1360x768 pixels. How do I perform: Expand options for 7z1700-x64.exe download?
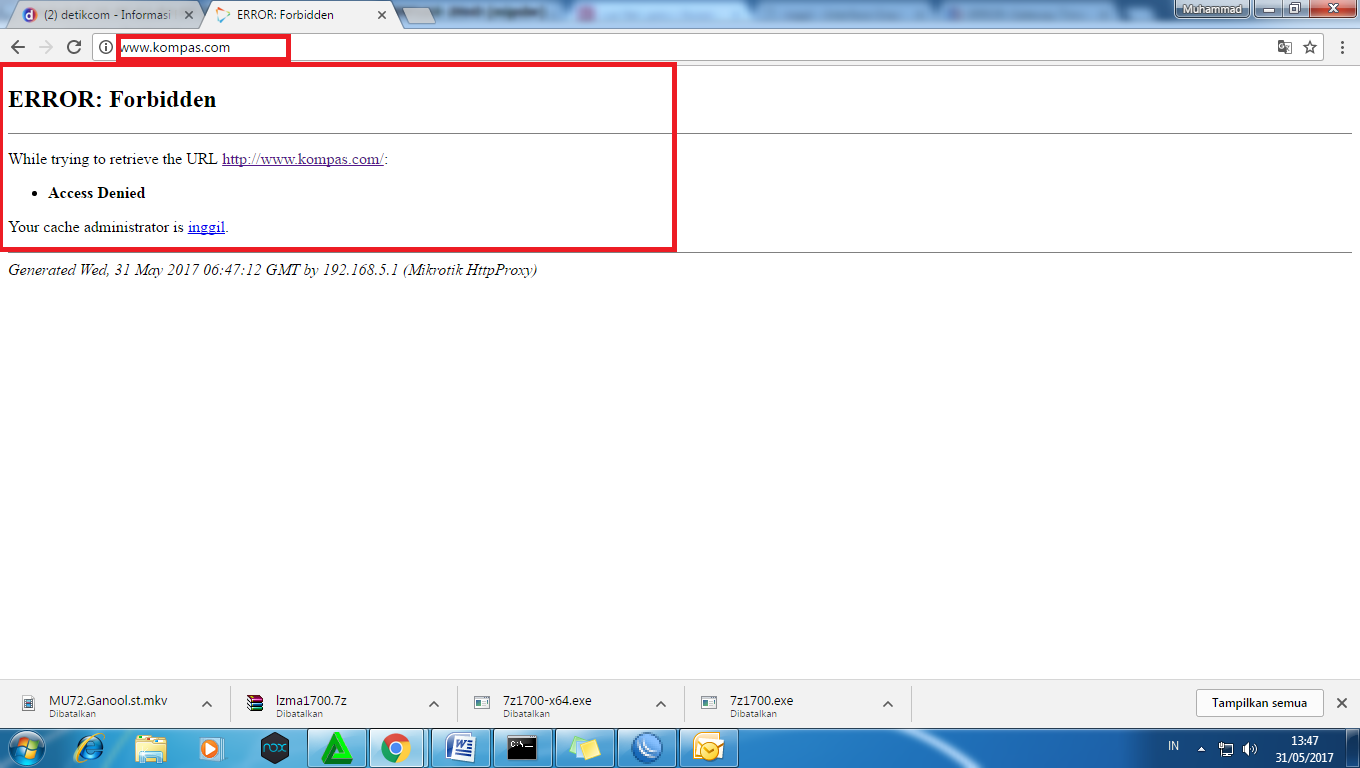(661, 704)
